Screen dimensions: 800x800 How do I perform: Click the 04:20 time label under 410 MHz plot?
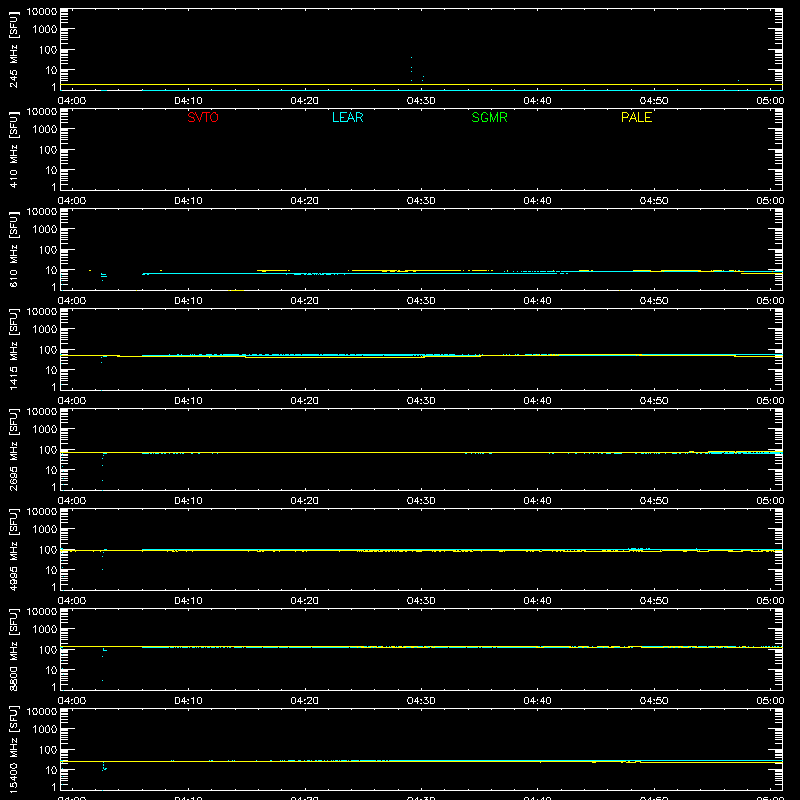(305, 201)
